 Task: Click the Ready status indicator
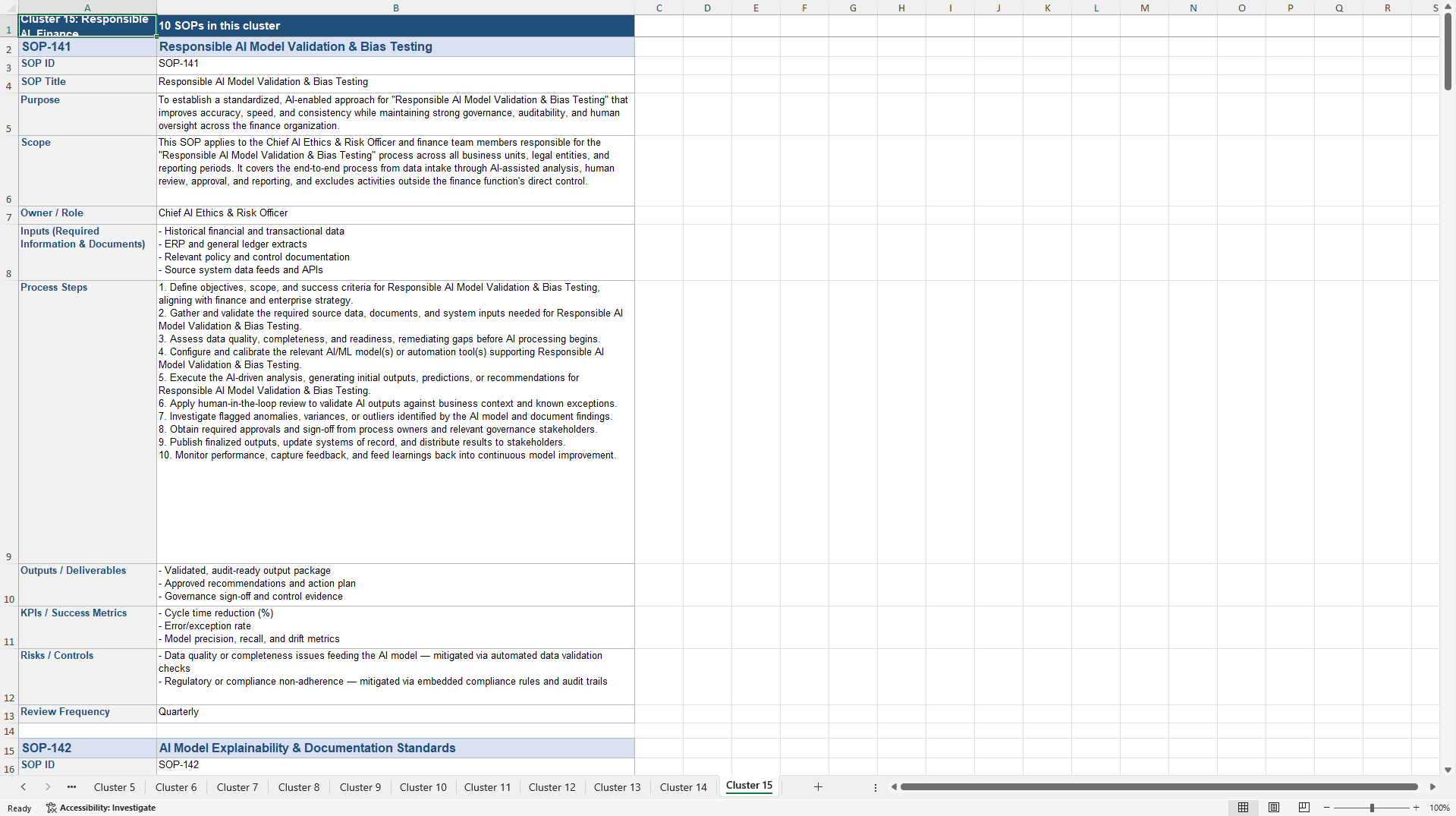coord(20,808)
